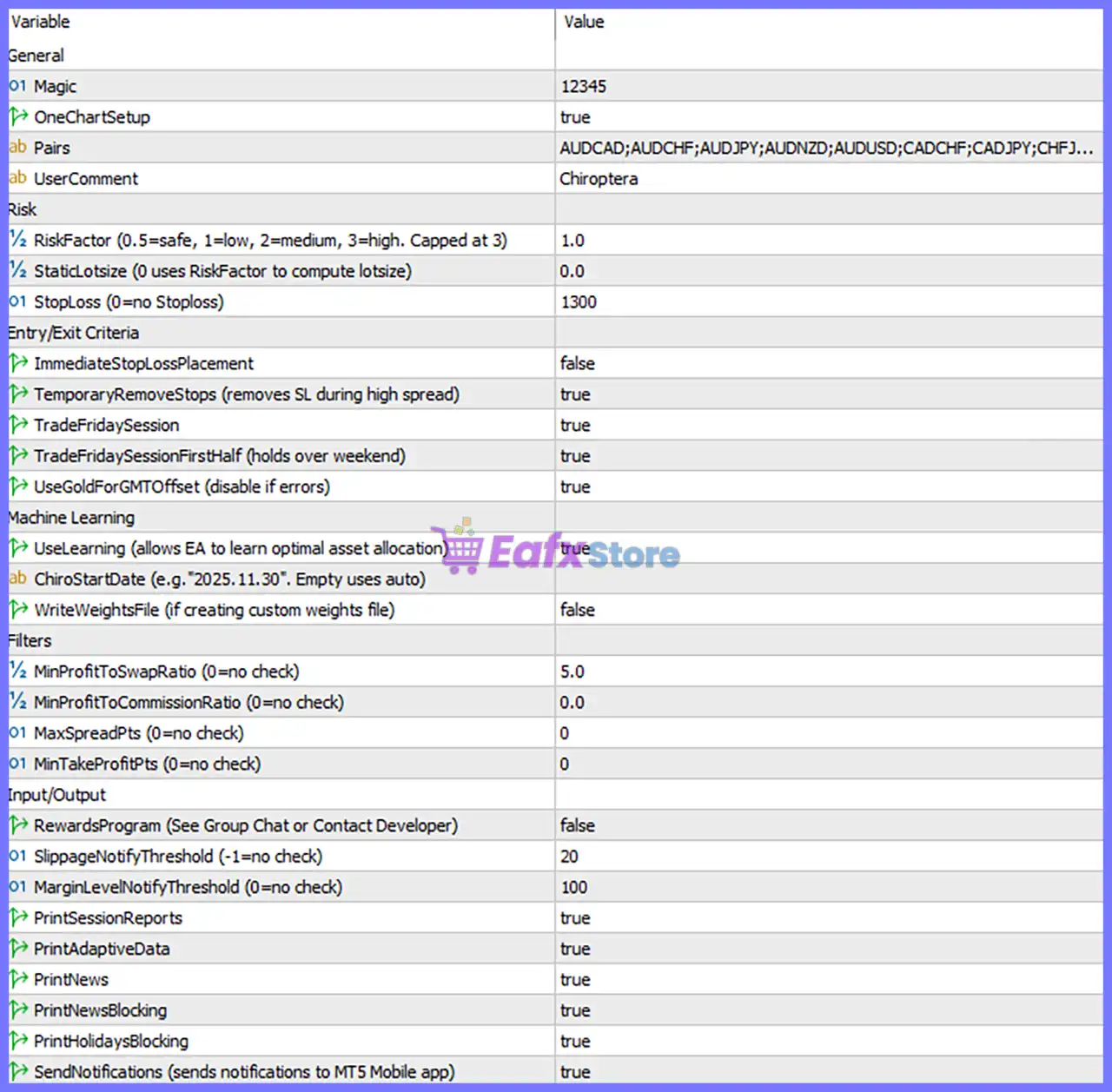Viewport: 1112px width, 1092px height.
Task: Click the fraction icon beside StaticLotsize
Action: (17, 270)
